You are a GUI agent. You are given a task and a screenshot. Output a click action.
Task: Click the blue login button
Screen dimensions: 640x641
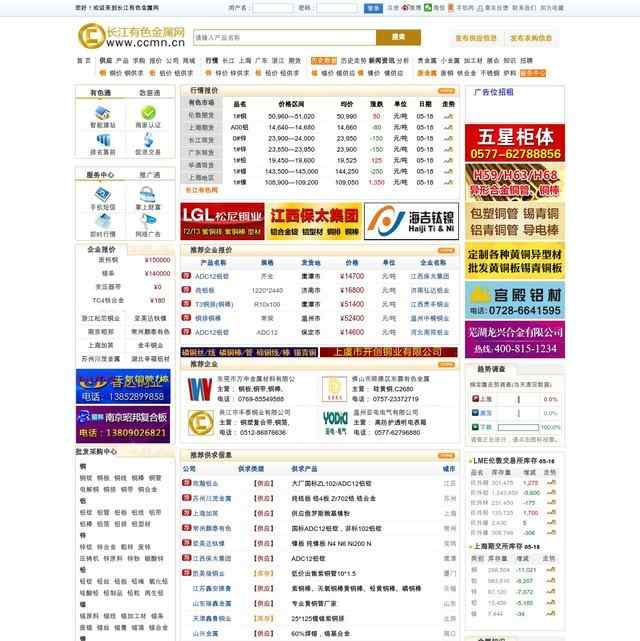373,8
